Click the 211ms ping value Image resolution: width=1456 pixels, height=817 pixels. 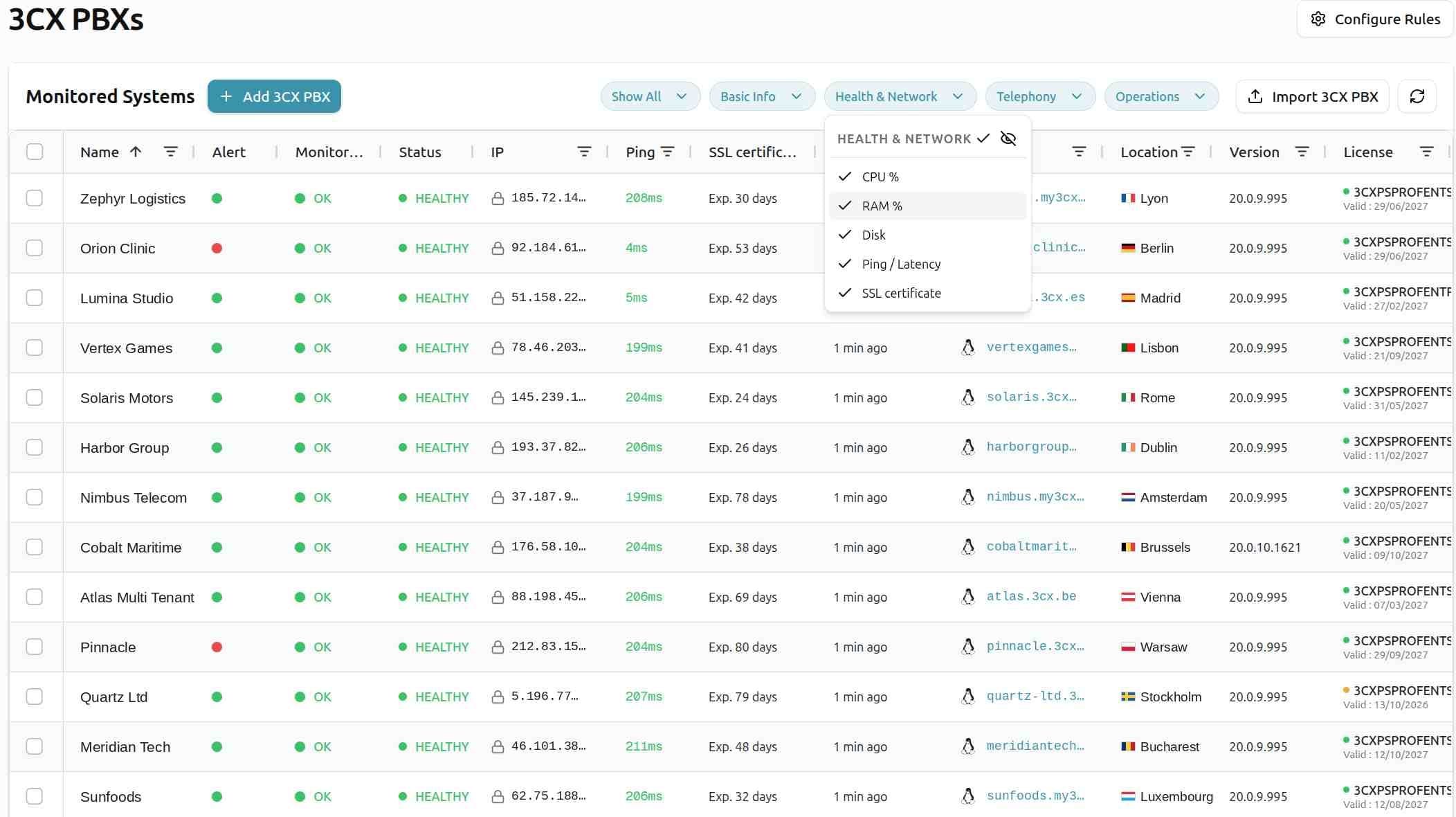tap(644, 746)
